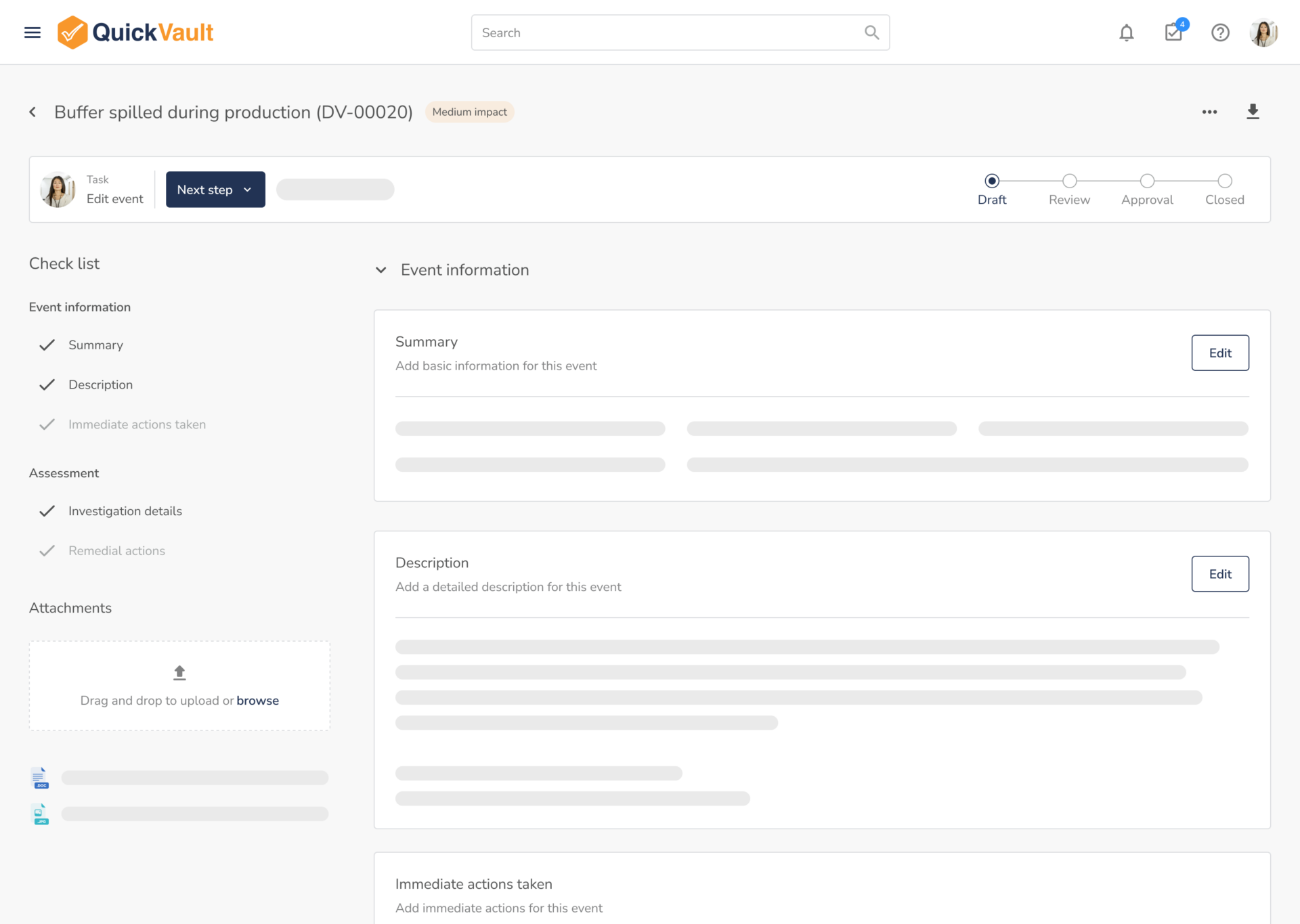Select the Review stage radio button
The width and height of the screenshot is (1300, 924).
[1069, 181]
